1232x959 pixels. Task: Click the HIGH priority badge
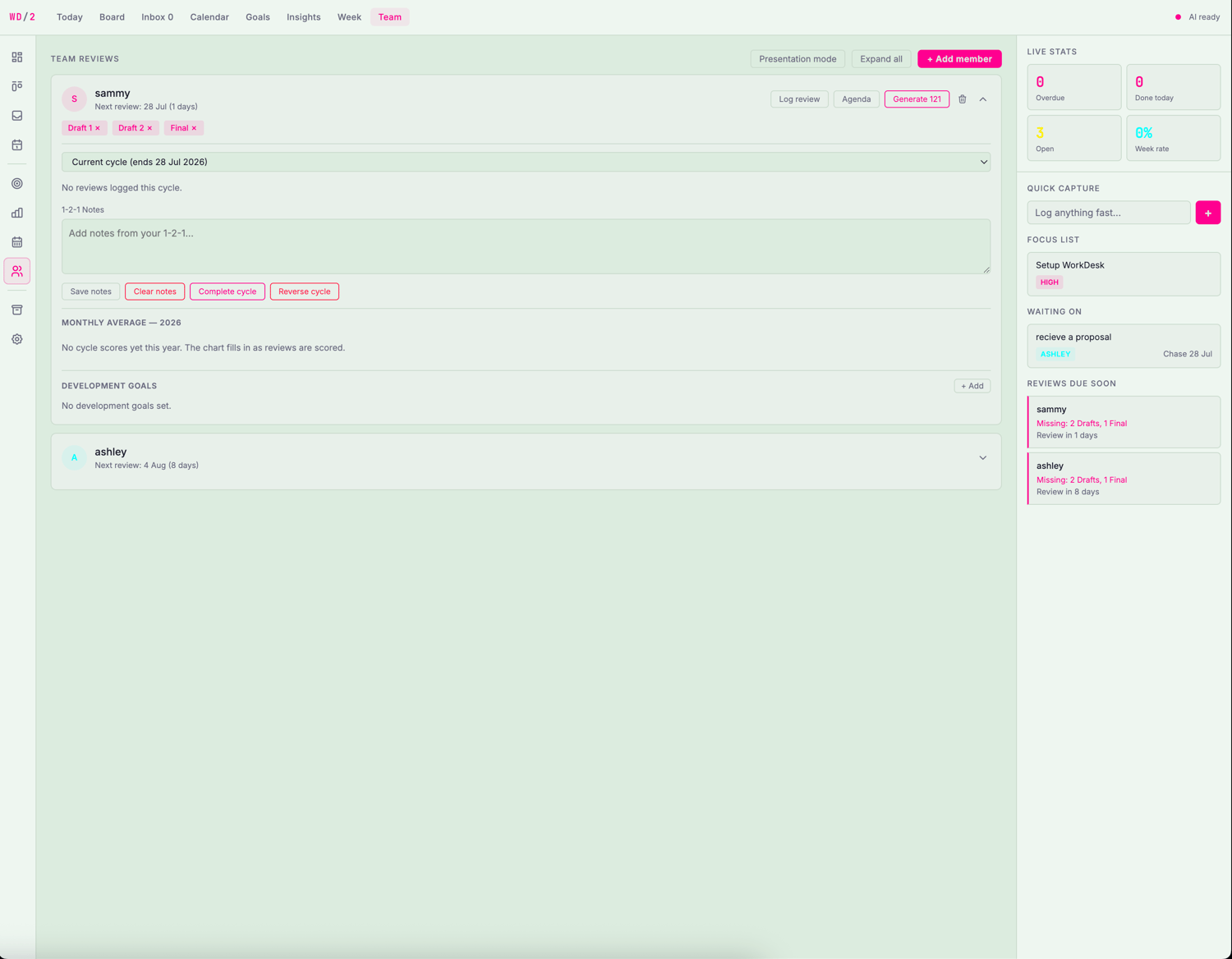tap(1050, 282)
